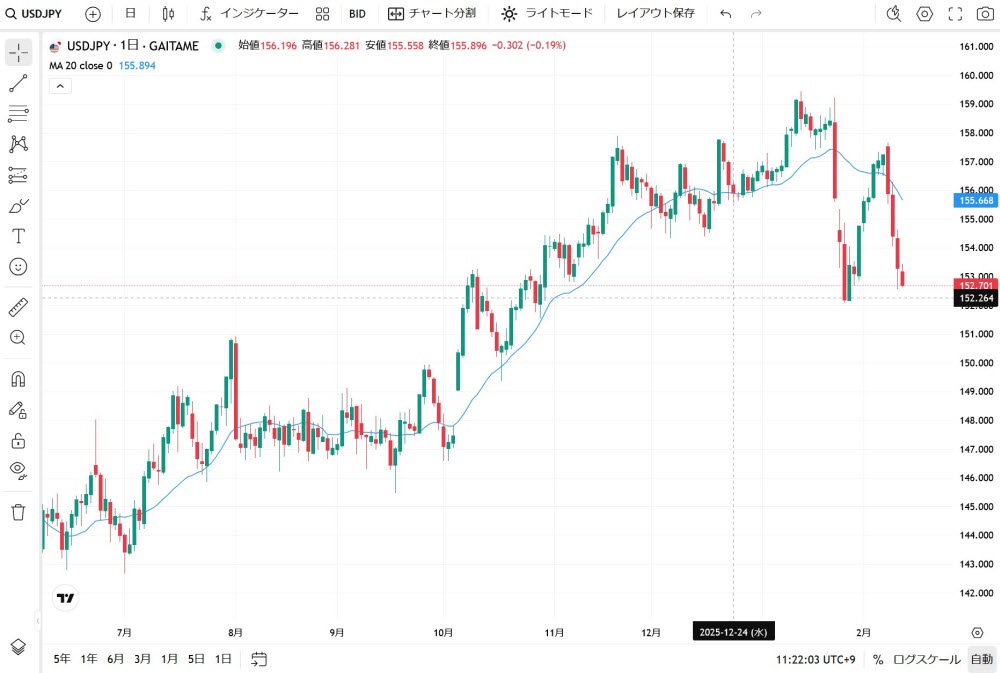
Task: Open the candlestick chart type dropdown
Action: [x=168, y=14]
